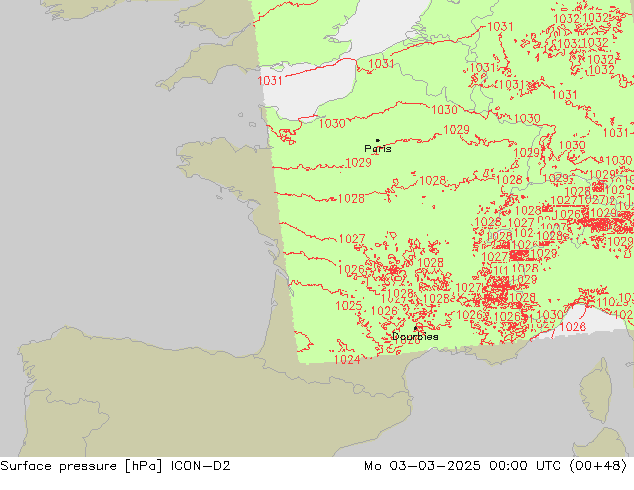634x490 pixels.
Task: Select the 1031 label beside the English Channel
Action: tap(270, 80)
